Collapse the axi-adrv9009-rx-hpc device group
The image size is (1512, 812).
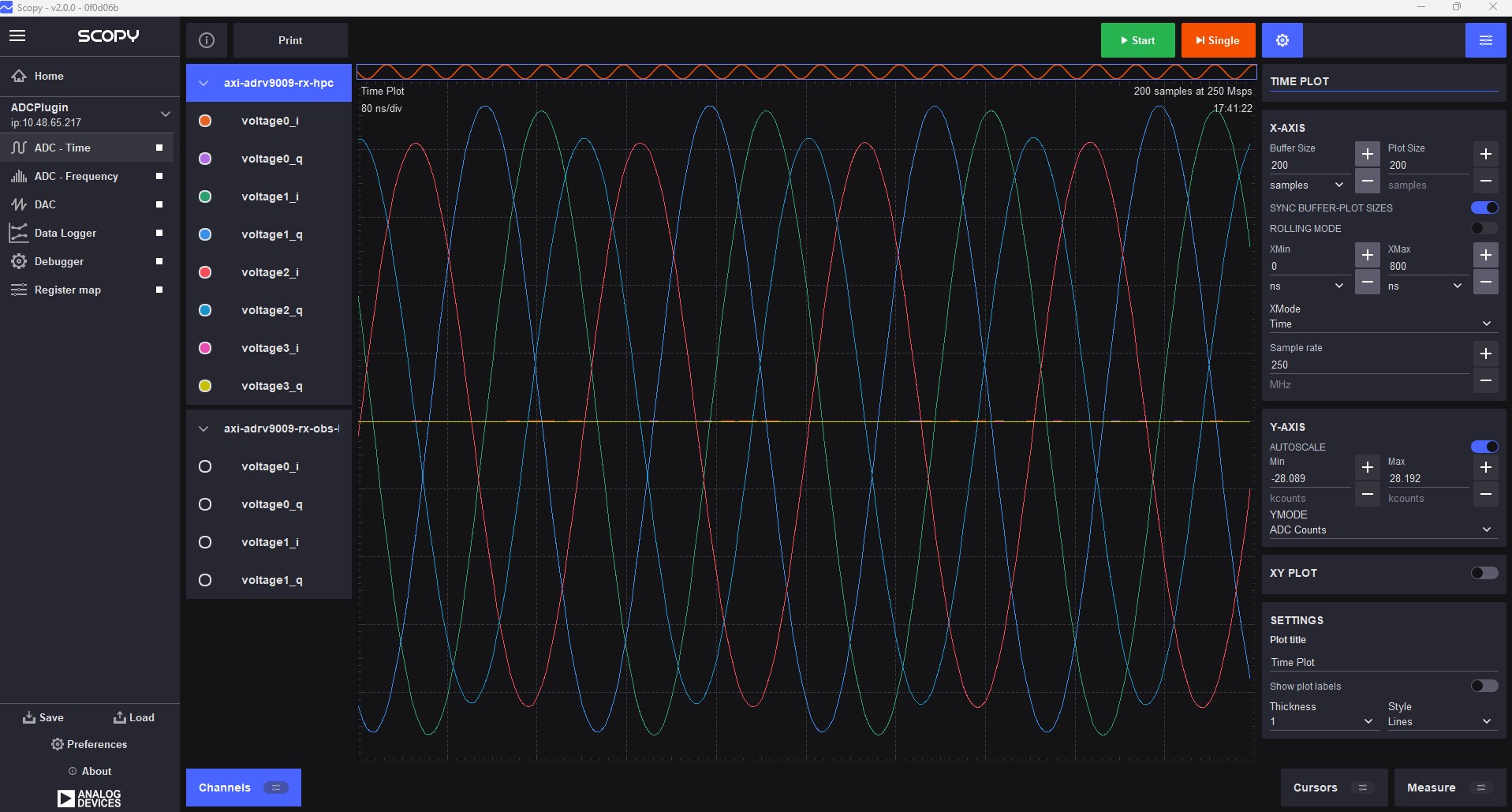pyautogui.click(x=203, y=82)
